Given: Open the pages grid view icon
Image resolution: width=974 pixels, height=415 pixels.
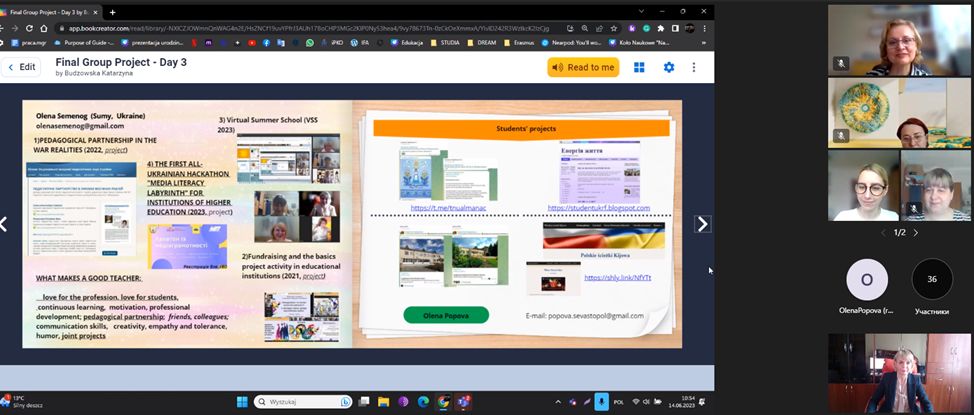Looking at the screenshot, I should 639,67.
